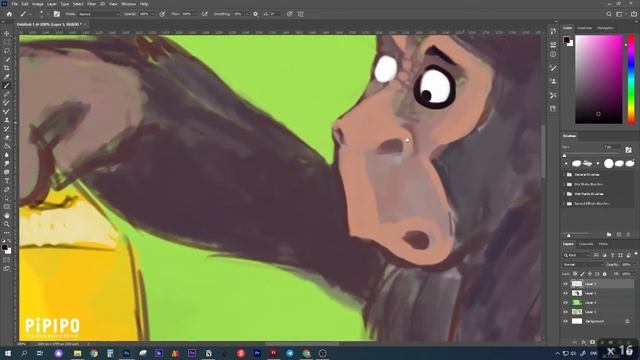Select the Crop tool
640x360 pixels.
click(7, 68)
